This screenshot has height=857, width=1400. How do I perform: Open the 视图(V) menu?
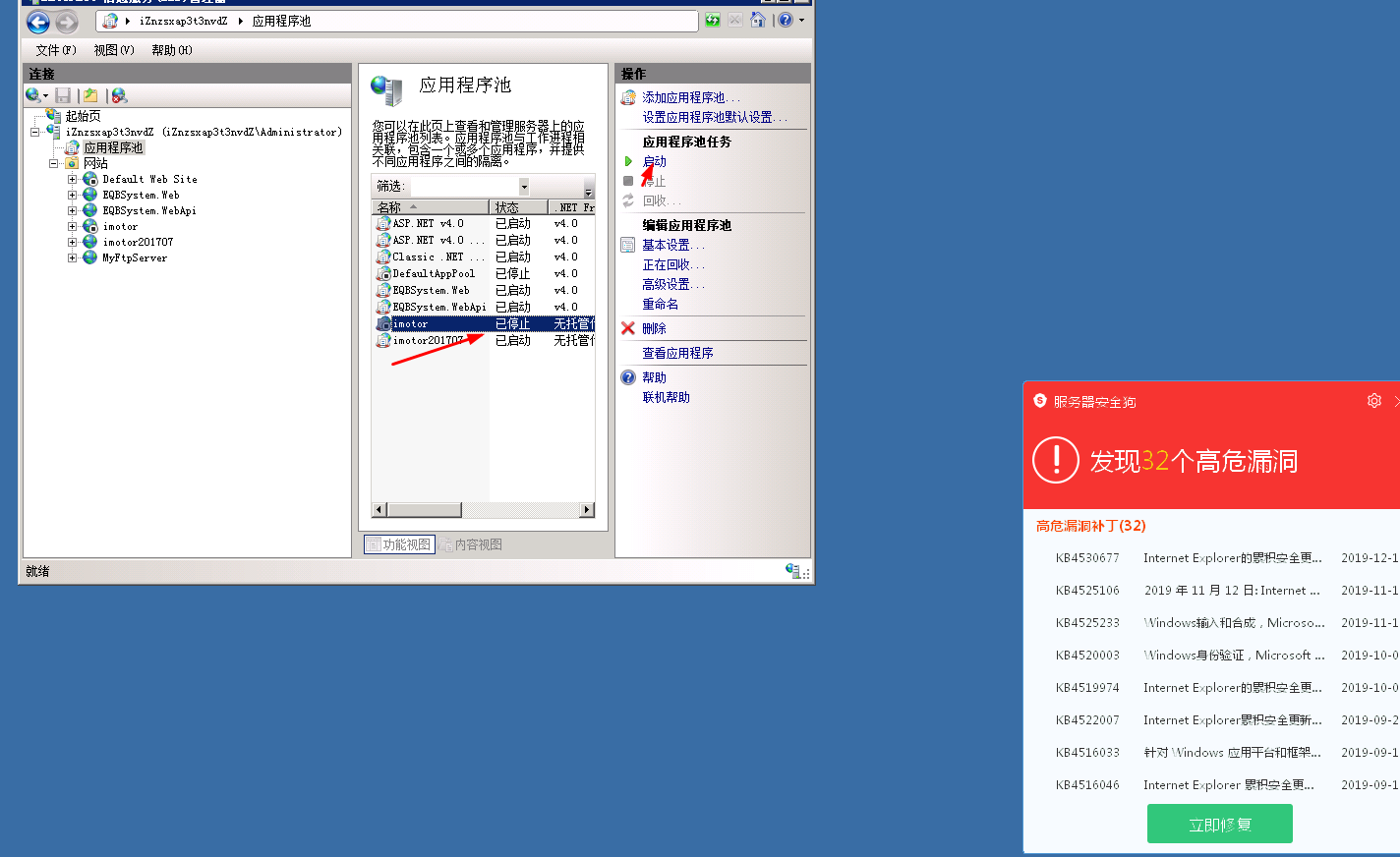click(x=113, y=50)
